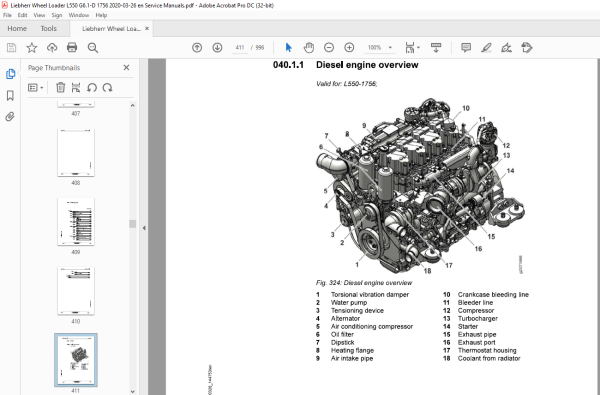600x395 pixels.
Task: Select page 409 thumbnail
Action: click(76, 222)
